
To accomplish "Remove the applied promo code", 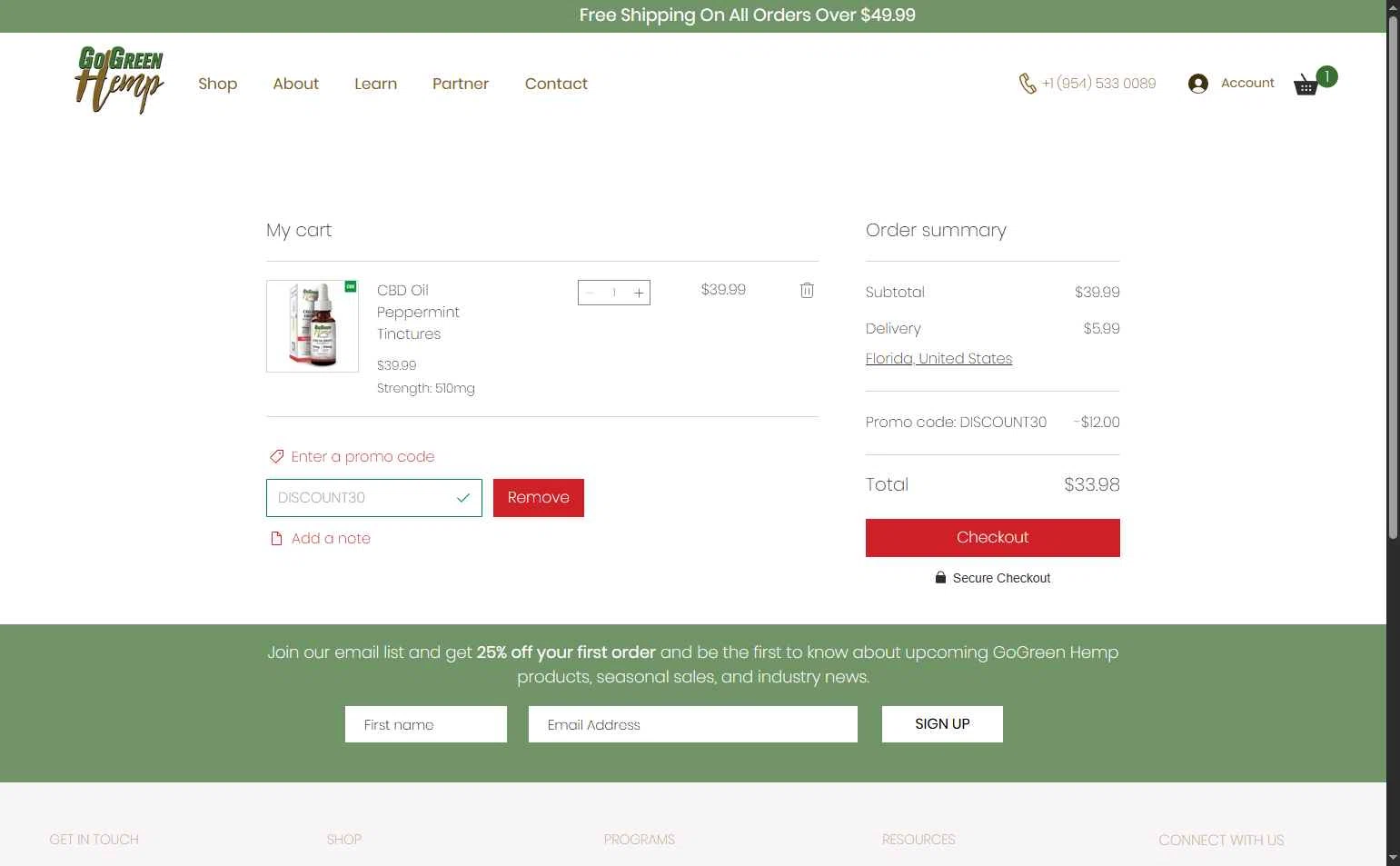I will pos(539,498).
